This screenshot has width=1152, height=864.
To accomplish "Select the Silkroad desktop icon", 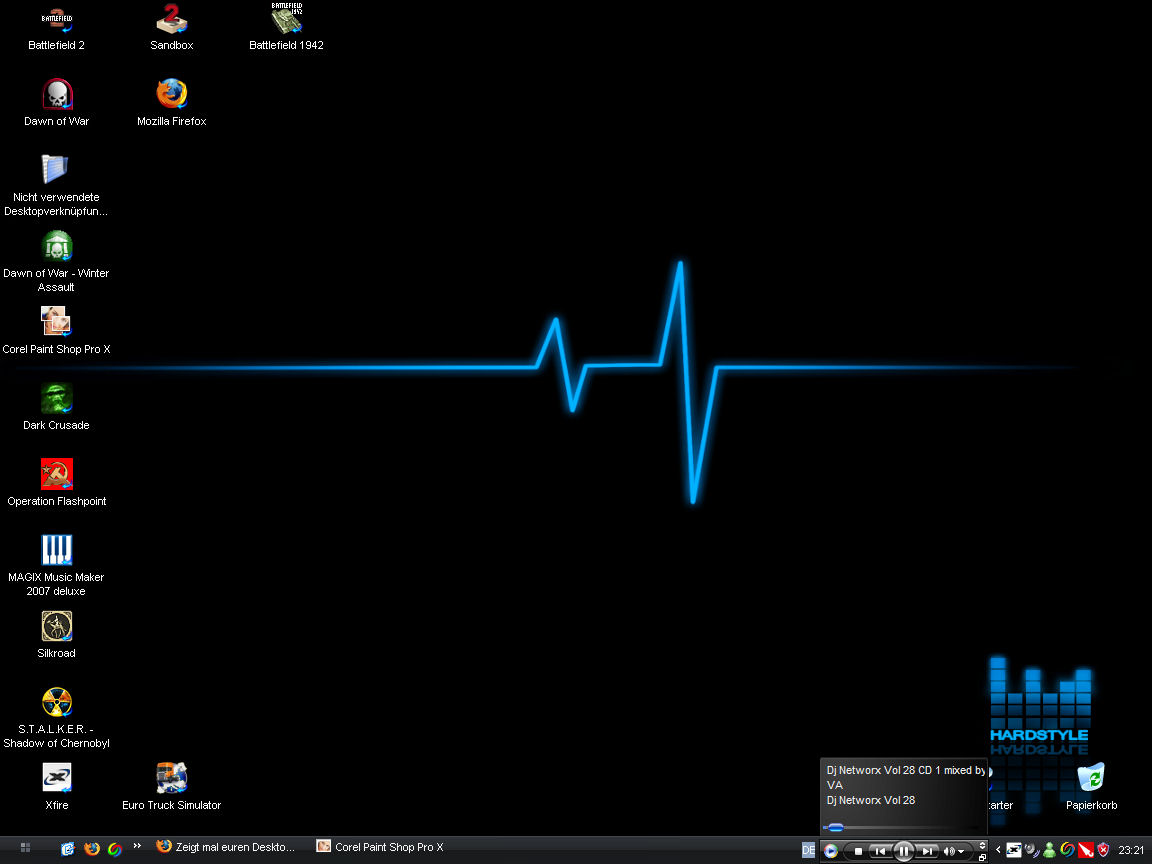I will 57,635.
